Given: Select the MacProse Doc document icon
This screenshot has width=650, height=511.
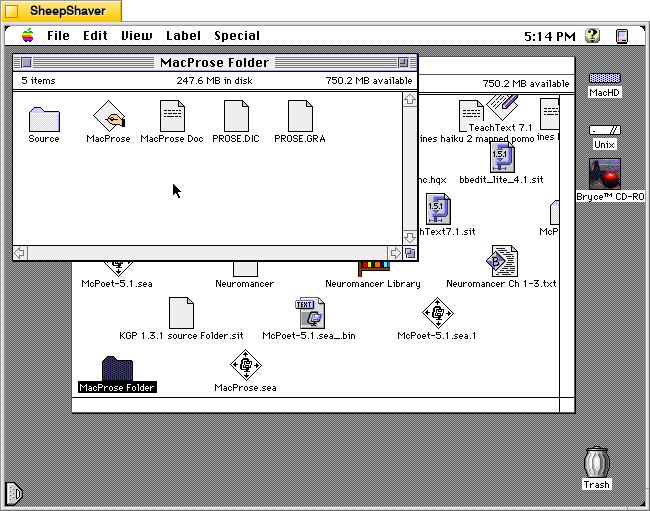Looking at the screenshot, I should pyautogui.click(x=172, y=116).
